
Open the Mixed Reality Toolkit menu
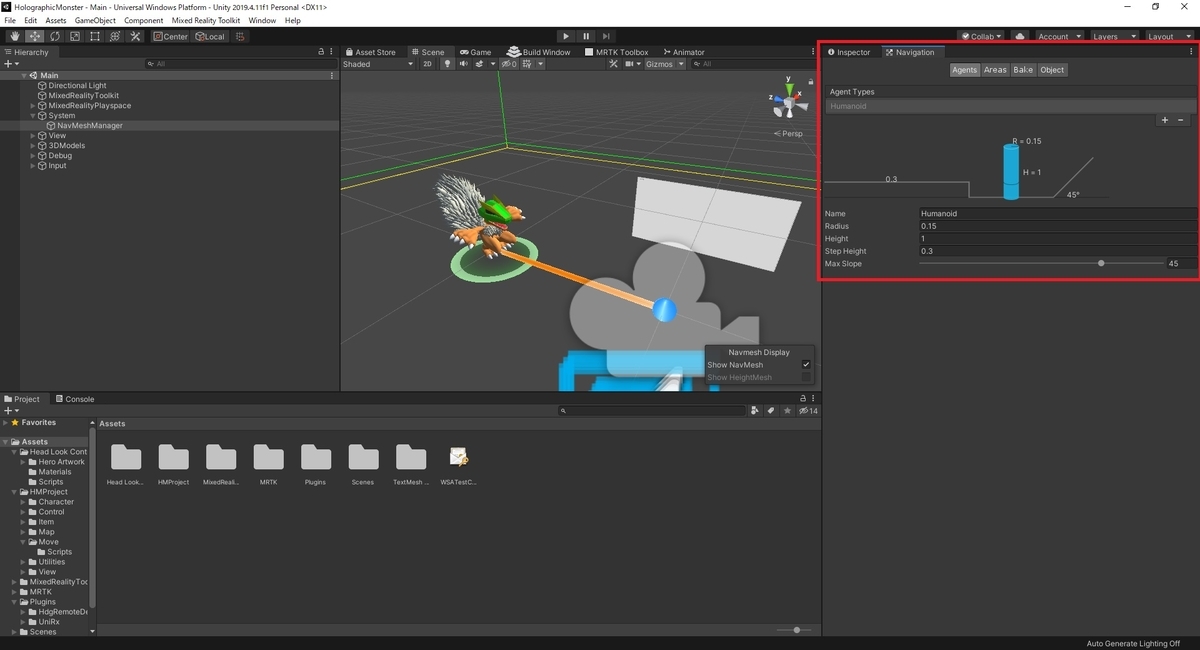(x=206, y=20)
